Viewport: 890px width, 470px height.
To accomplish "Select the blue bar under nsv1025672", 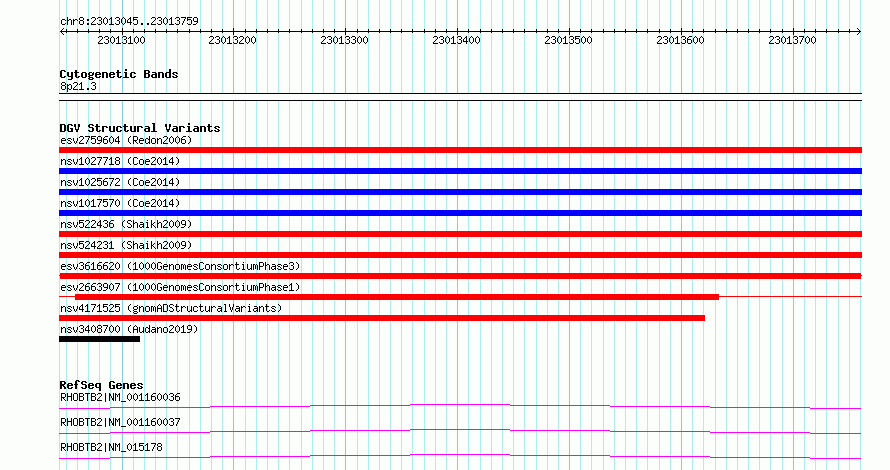I will pos(460,192).
